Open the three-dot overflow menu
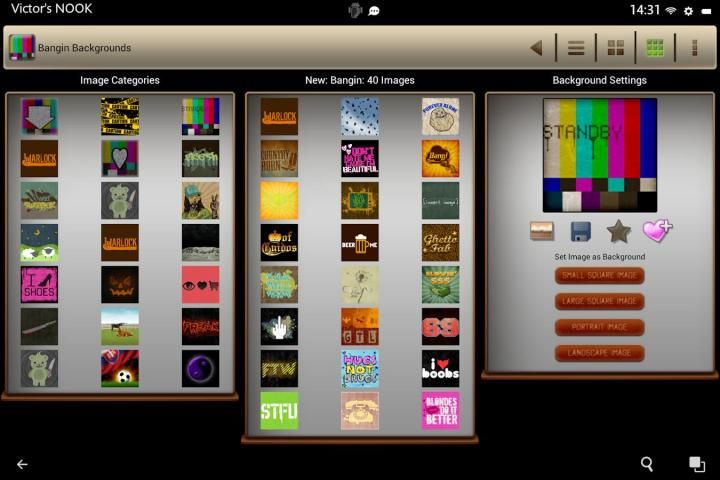720x480 pixels. [x=694, y=47]
